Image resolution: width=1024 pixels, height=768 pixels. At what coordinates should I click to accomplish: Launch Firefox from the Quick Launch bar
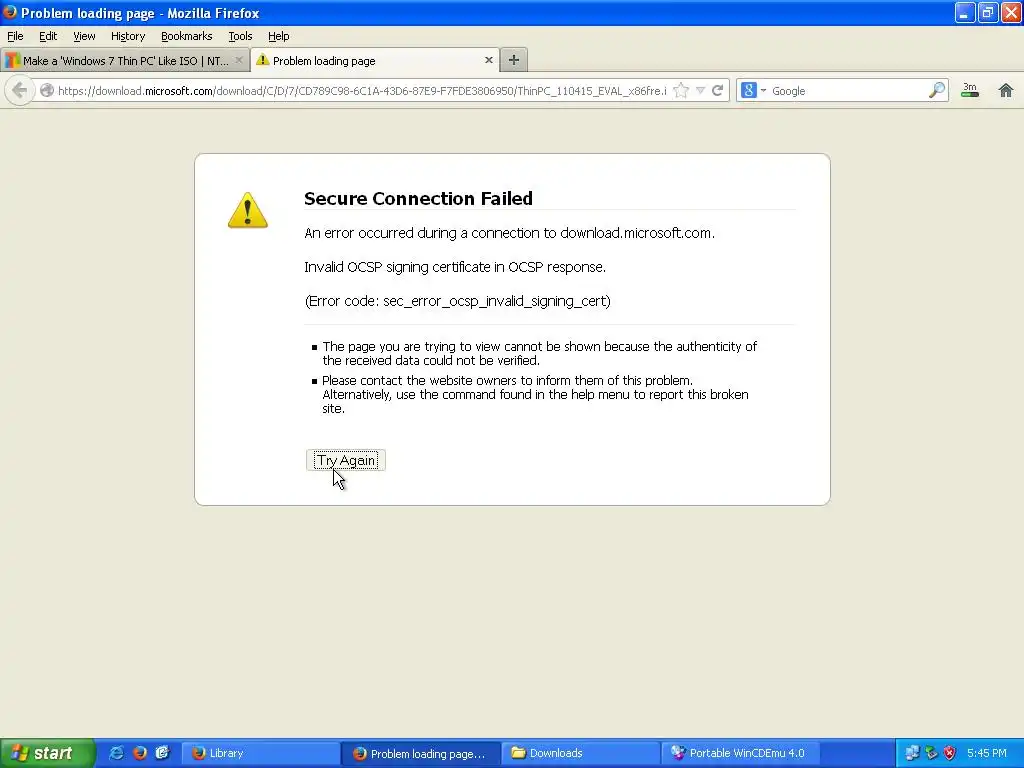[140, 753]
